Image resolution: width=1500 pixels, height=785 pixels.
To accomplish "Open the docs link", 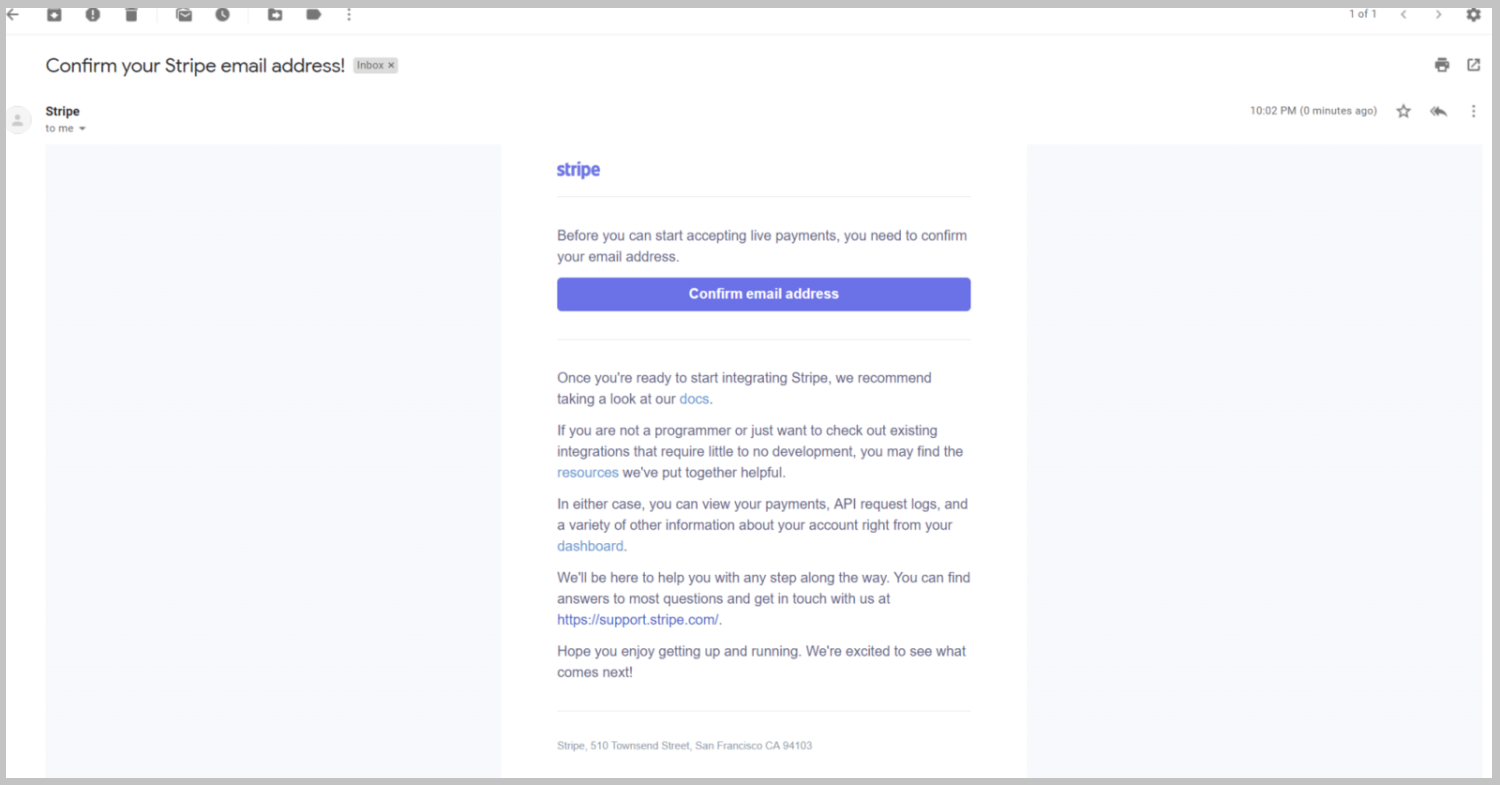I will tap(694, 399).
